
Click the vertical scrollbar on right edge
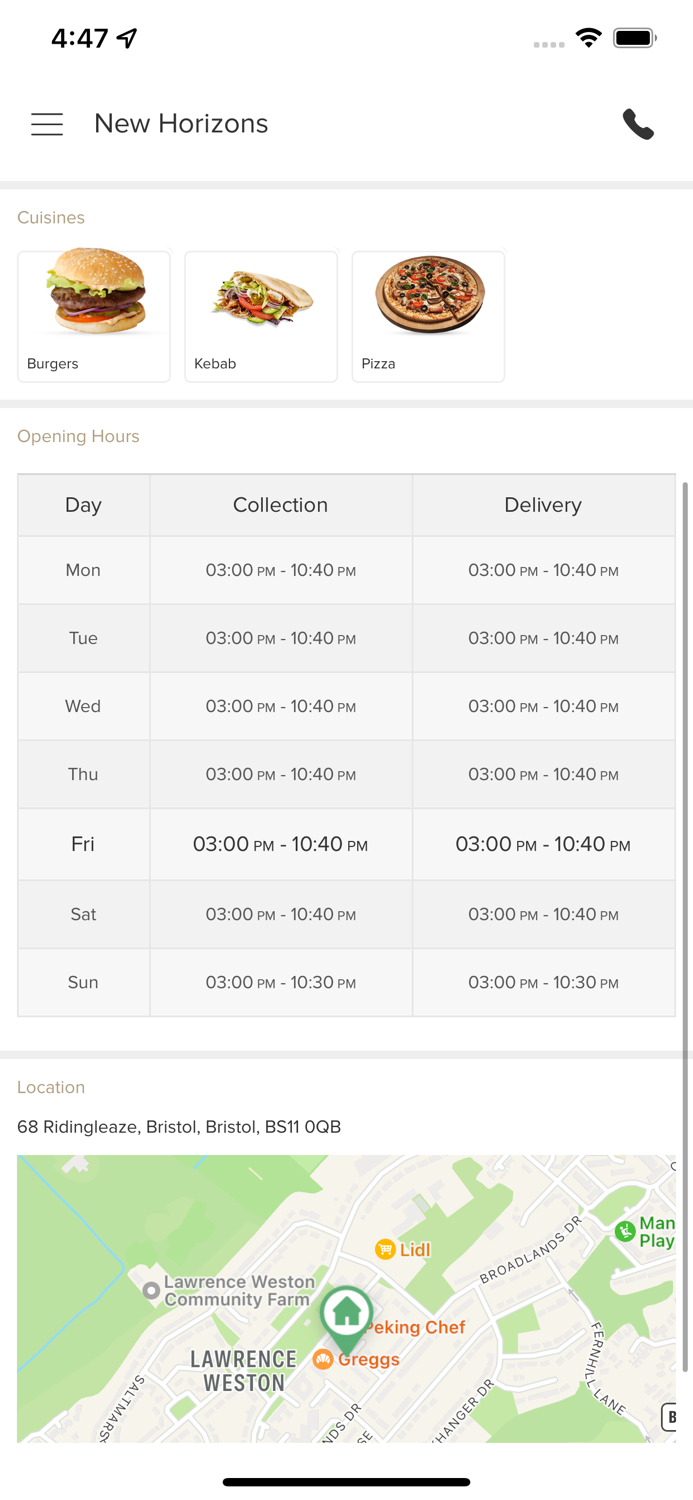pos(685,900)
